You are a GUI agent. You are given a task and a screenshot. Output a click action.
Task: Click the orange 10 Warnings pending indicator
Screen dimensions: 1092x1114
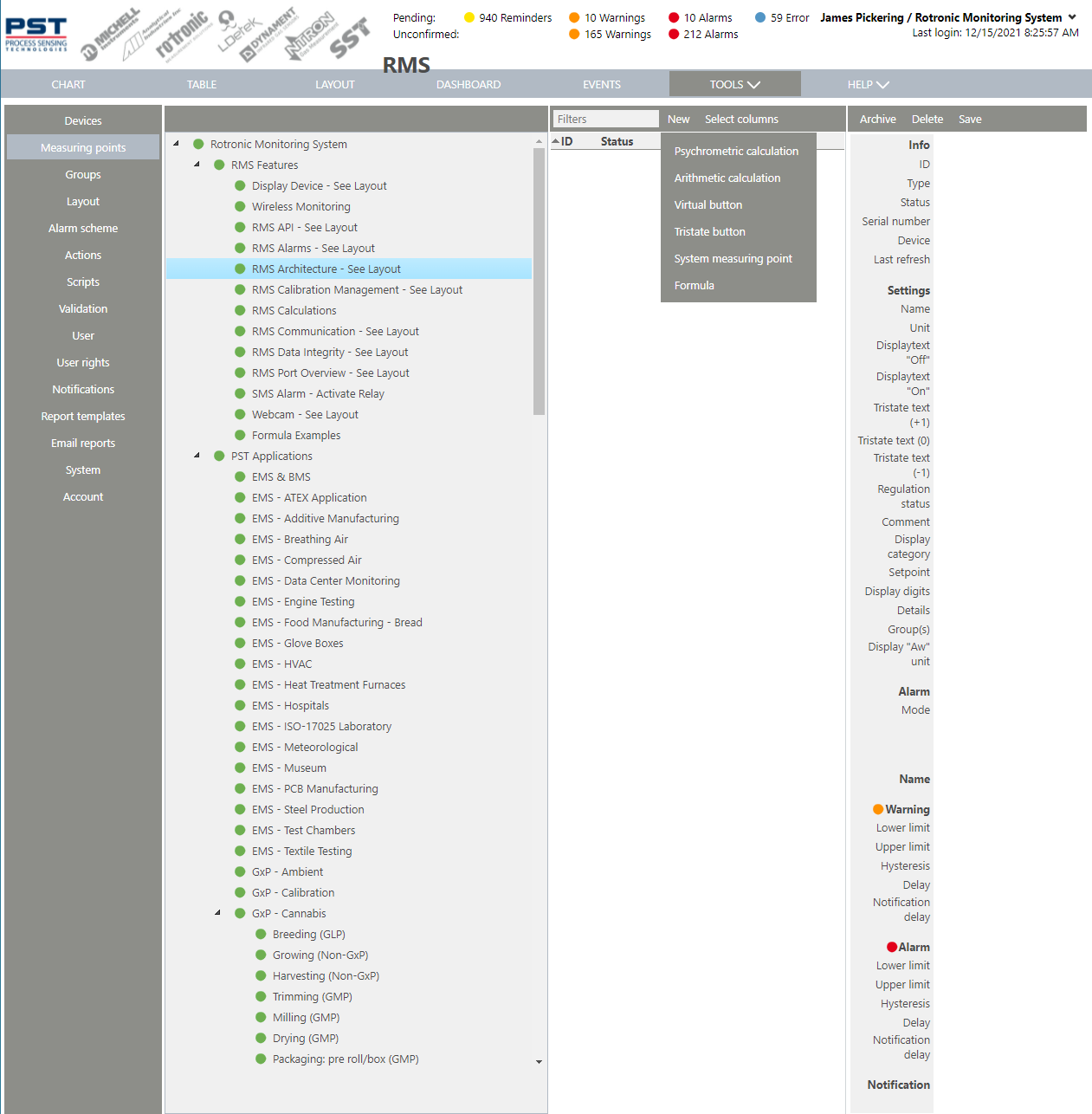click(x=607, y=17)
